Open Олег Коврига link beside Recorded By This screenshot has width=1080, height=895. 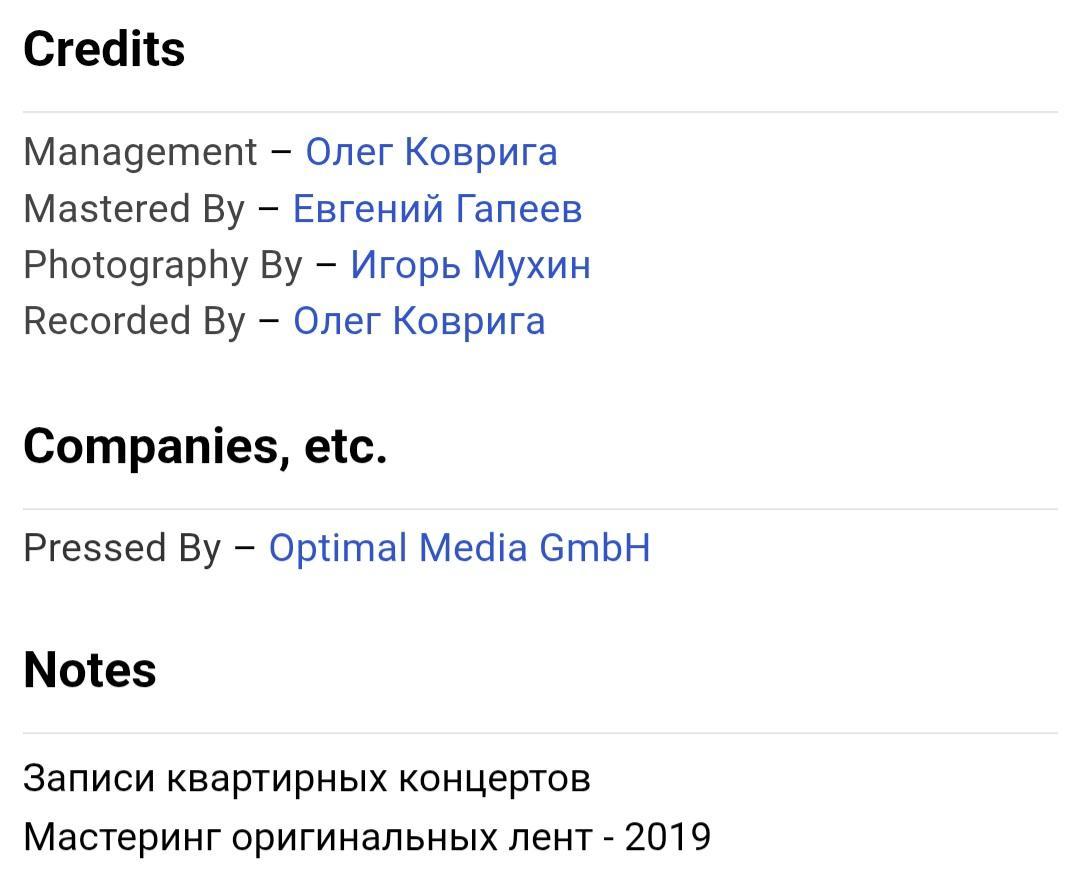[419, 322]
